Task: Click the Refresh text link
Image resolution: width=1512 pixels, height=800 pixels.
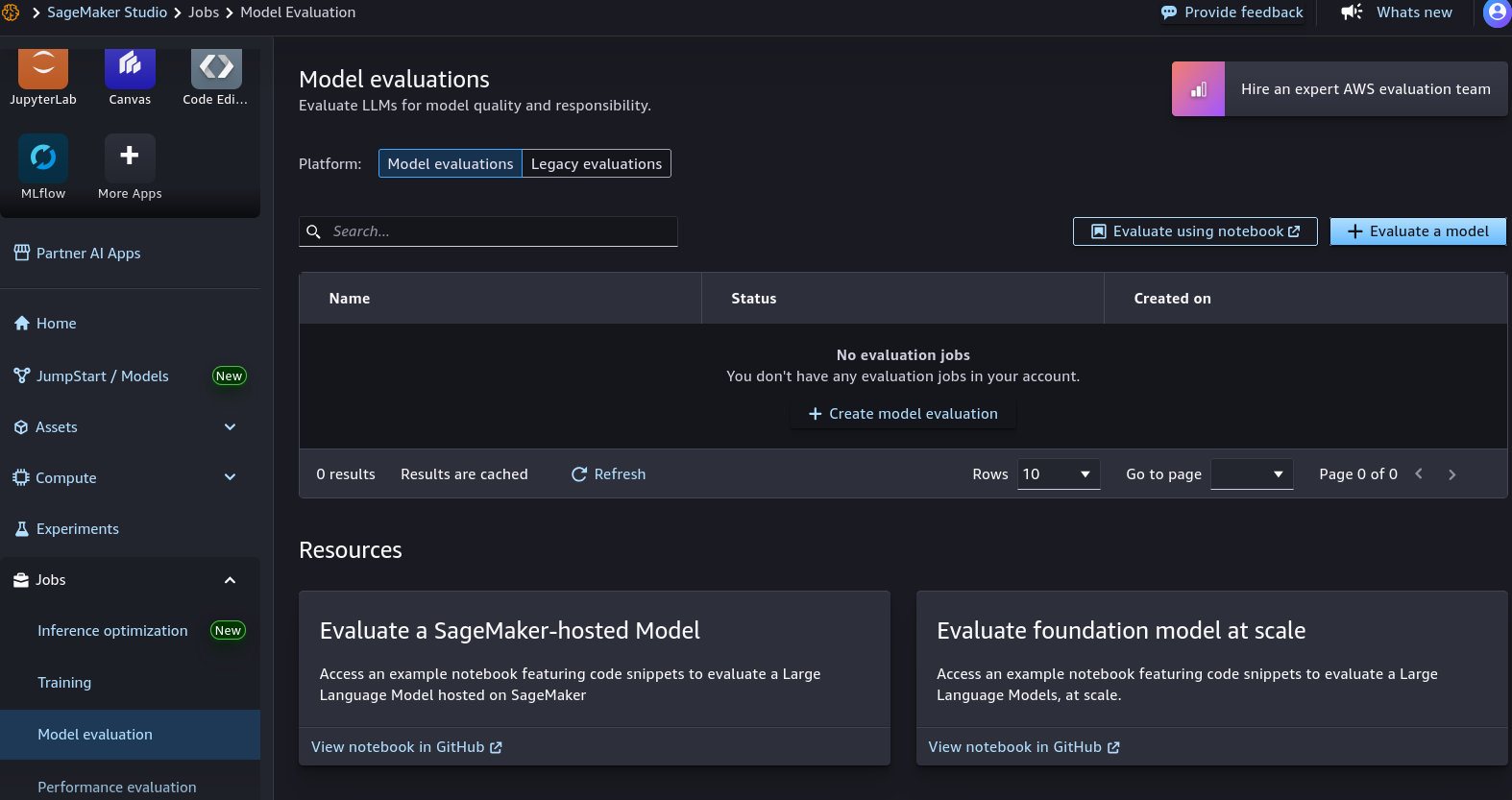Action: (620, 474)
